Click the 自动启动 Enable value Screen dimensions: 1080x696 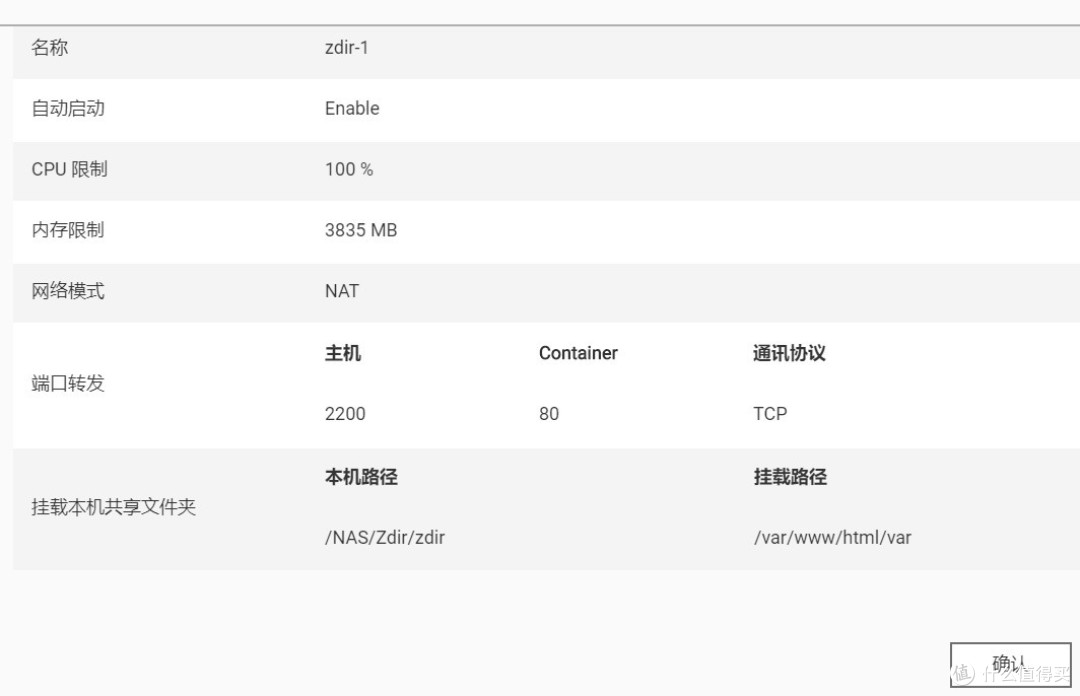[x=351, y=108]
